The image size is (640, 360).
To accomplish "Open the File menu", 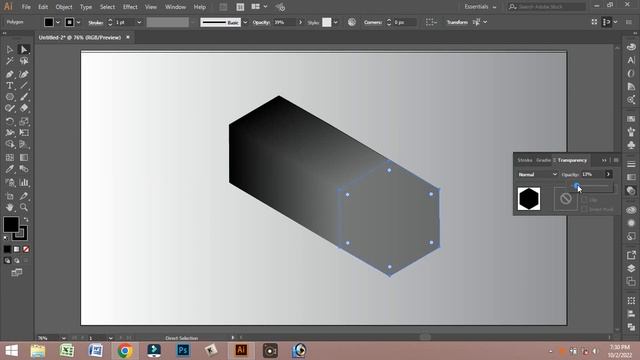I will (26, 7).
